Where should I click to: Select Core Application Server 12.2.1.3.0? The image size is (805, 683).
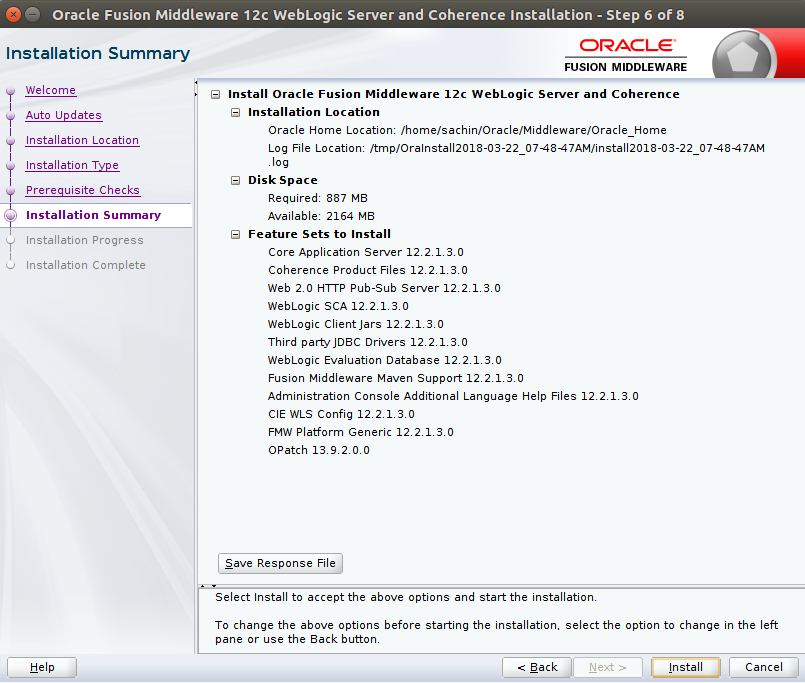point(366,252)
